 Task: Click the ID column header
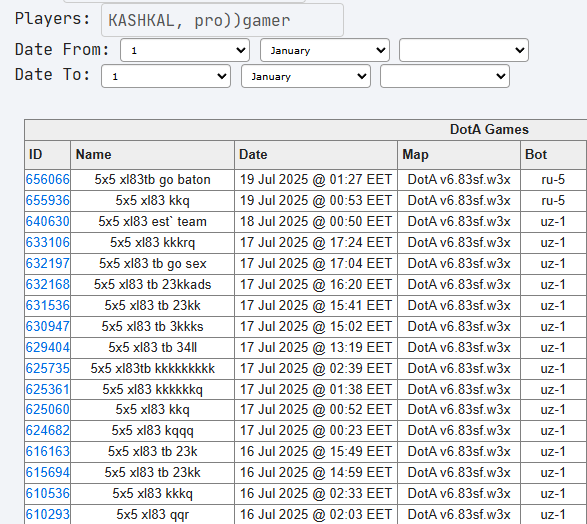click(x=48, y=155)
